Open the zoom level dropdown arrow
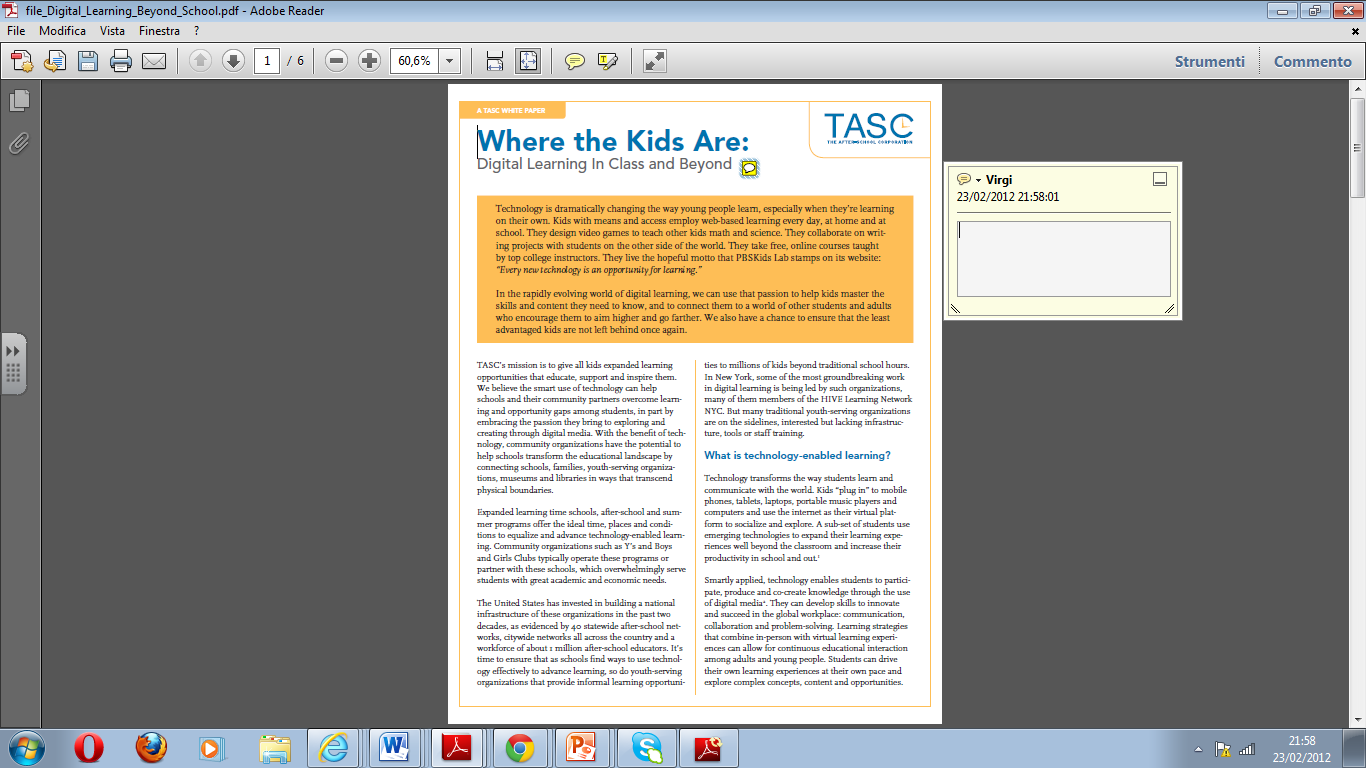 tap(449, 61)
